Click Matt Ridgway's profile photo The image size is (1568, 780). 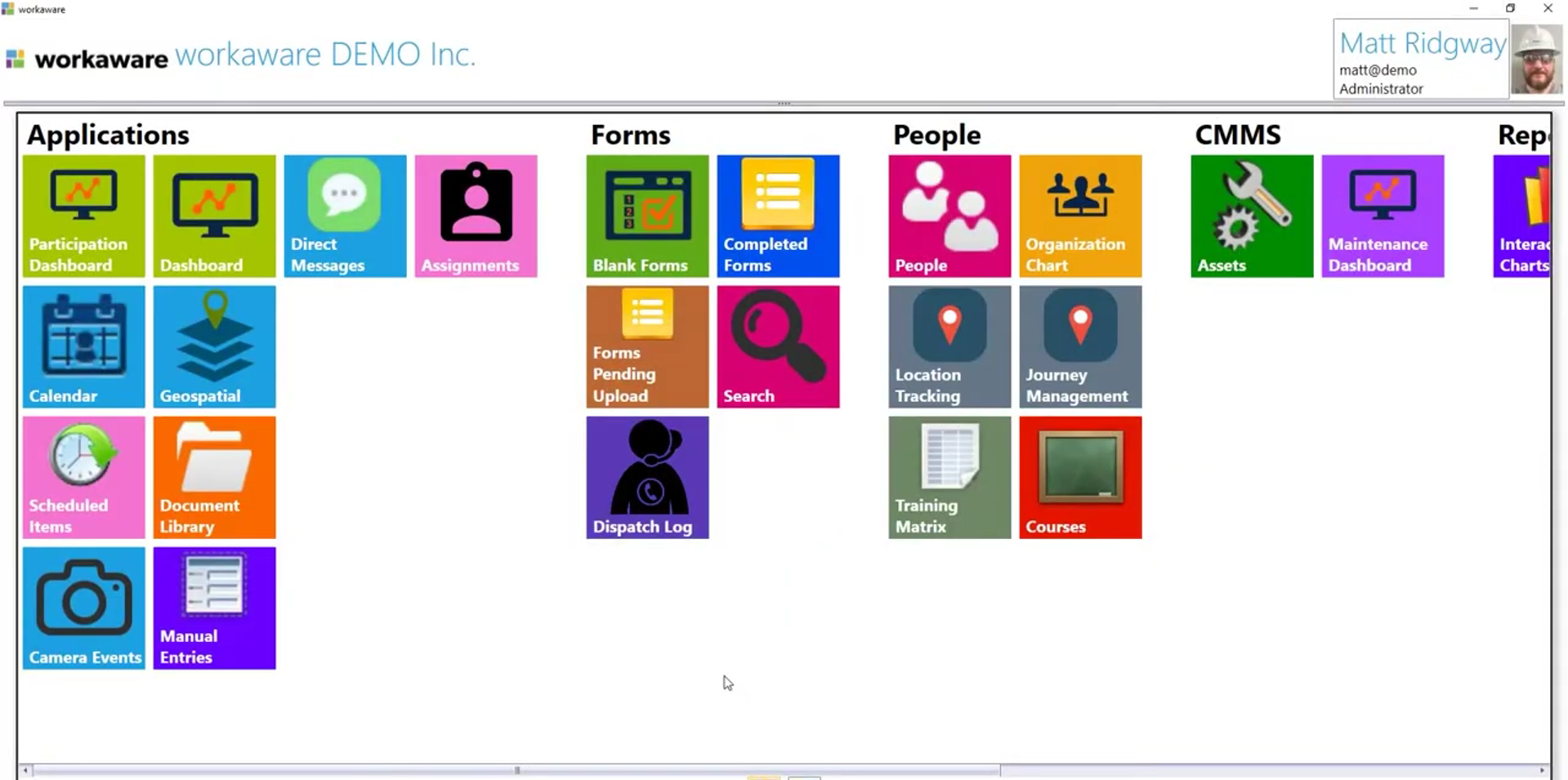(1537, 59)
